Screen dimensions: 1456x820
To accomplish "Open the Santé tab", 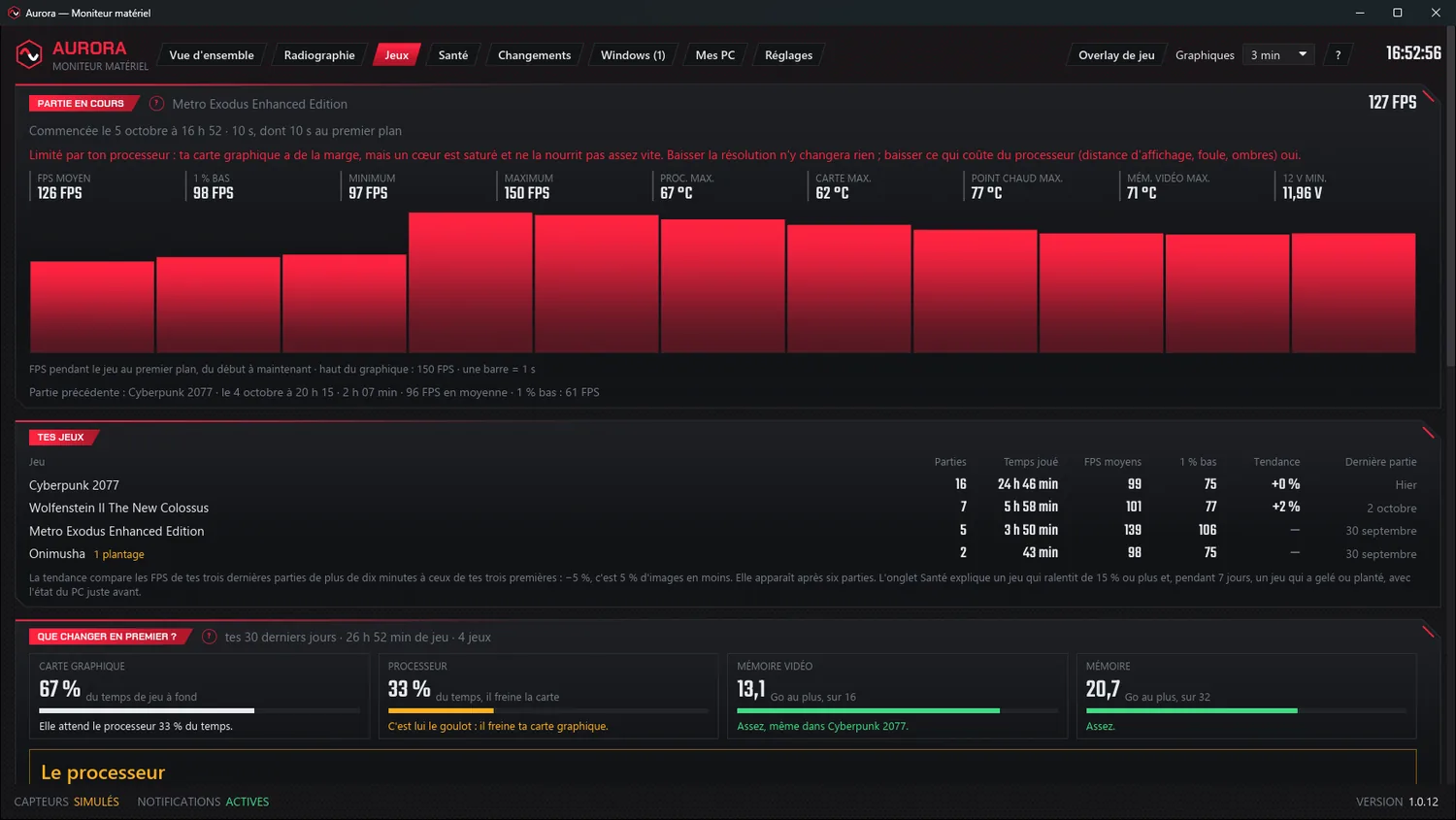I will tap(453, 55).
